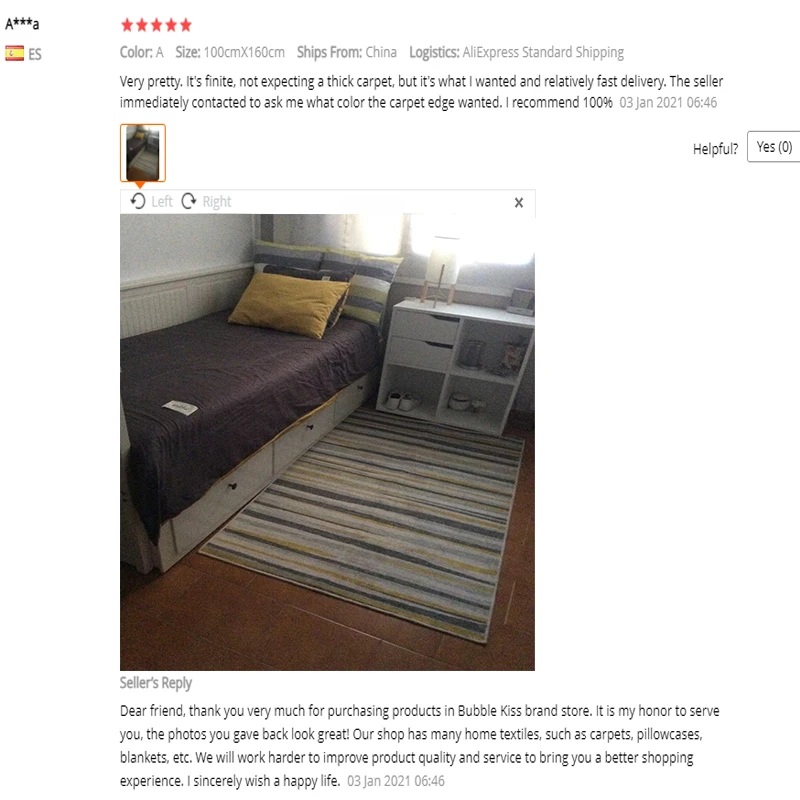Click the first red star in the rating

click(127, 24)
